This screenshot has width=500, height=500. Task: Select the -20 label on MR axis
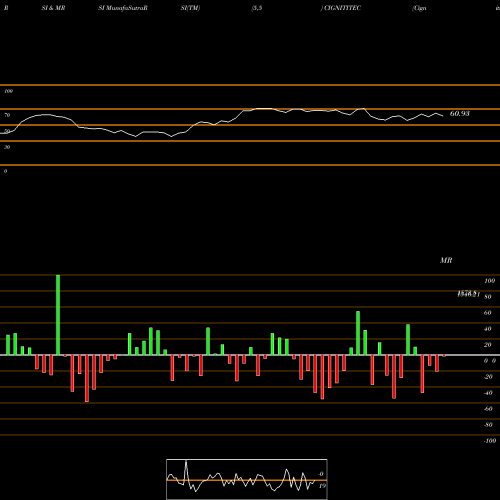tap(488, 377)
